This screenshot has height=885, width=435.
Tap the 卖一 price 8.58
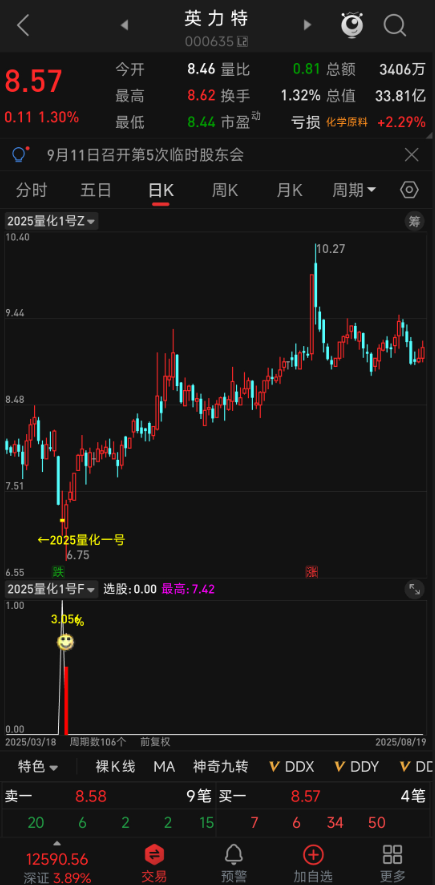(x=91, y=796)
